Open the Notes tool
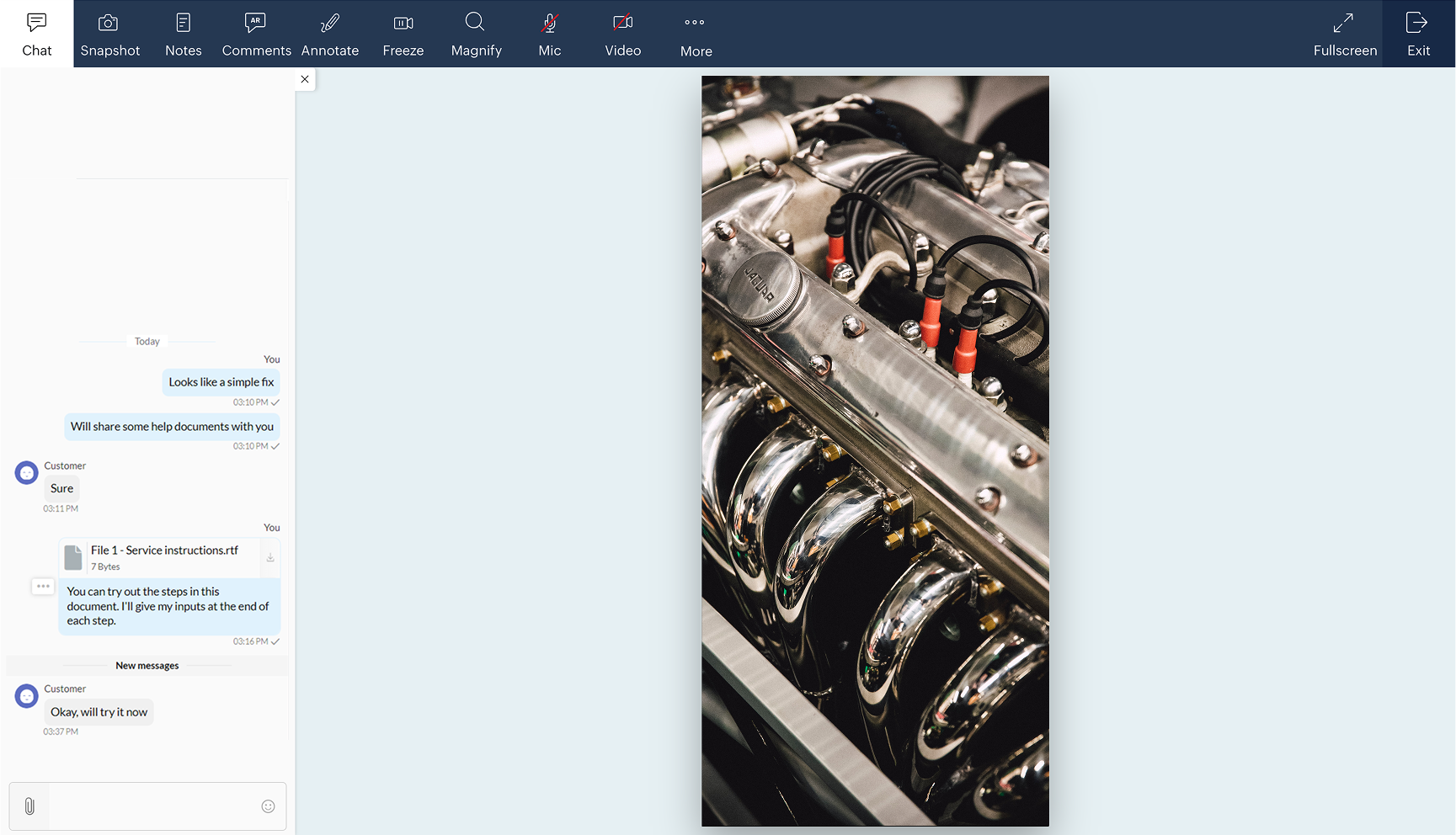 [x=184, y=34]
